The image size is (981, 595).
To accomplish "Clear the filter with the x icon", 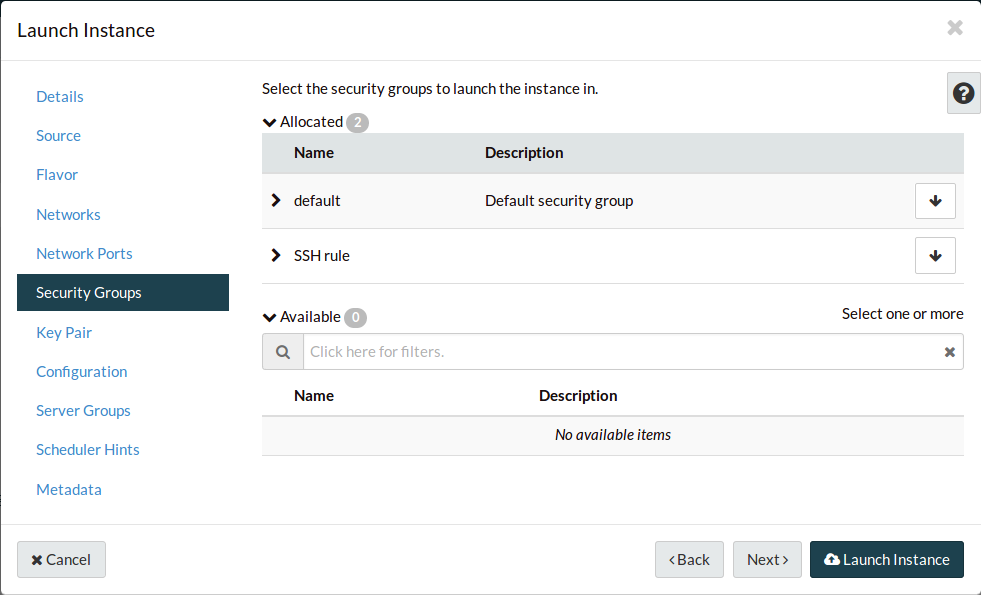I will coord(949,352).
